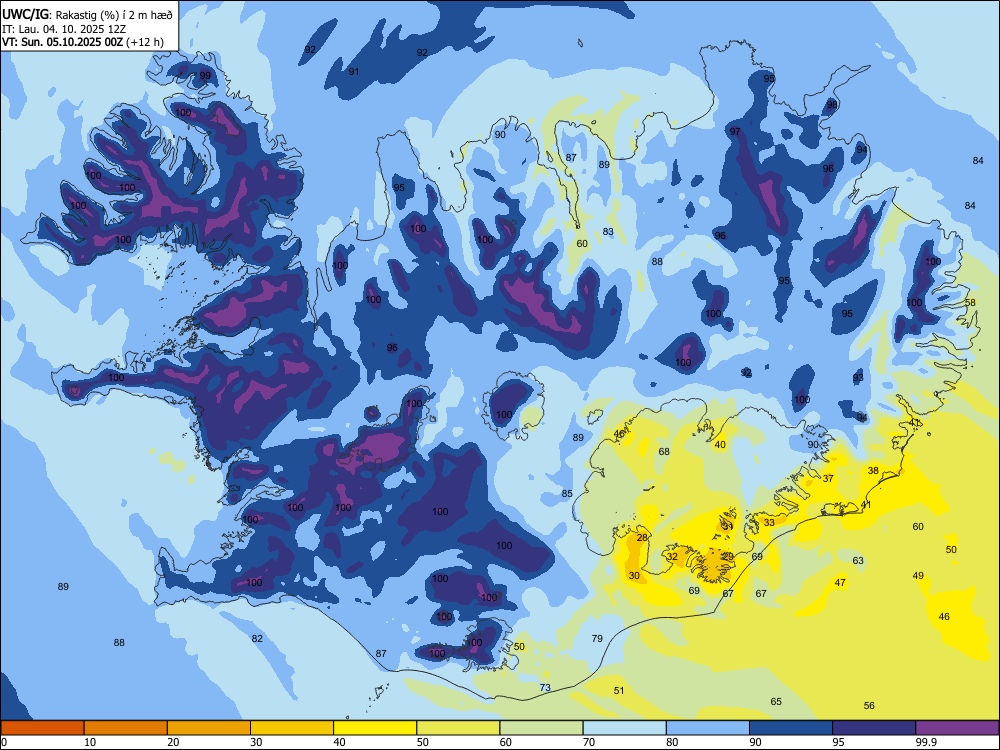Click the 10–20 orange legend swatch

pyautogui.click(x=126, y=728)
